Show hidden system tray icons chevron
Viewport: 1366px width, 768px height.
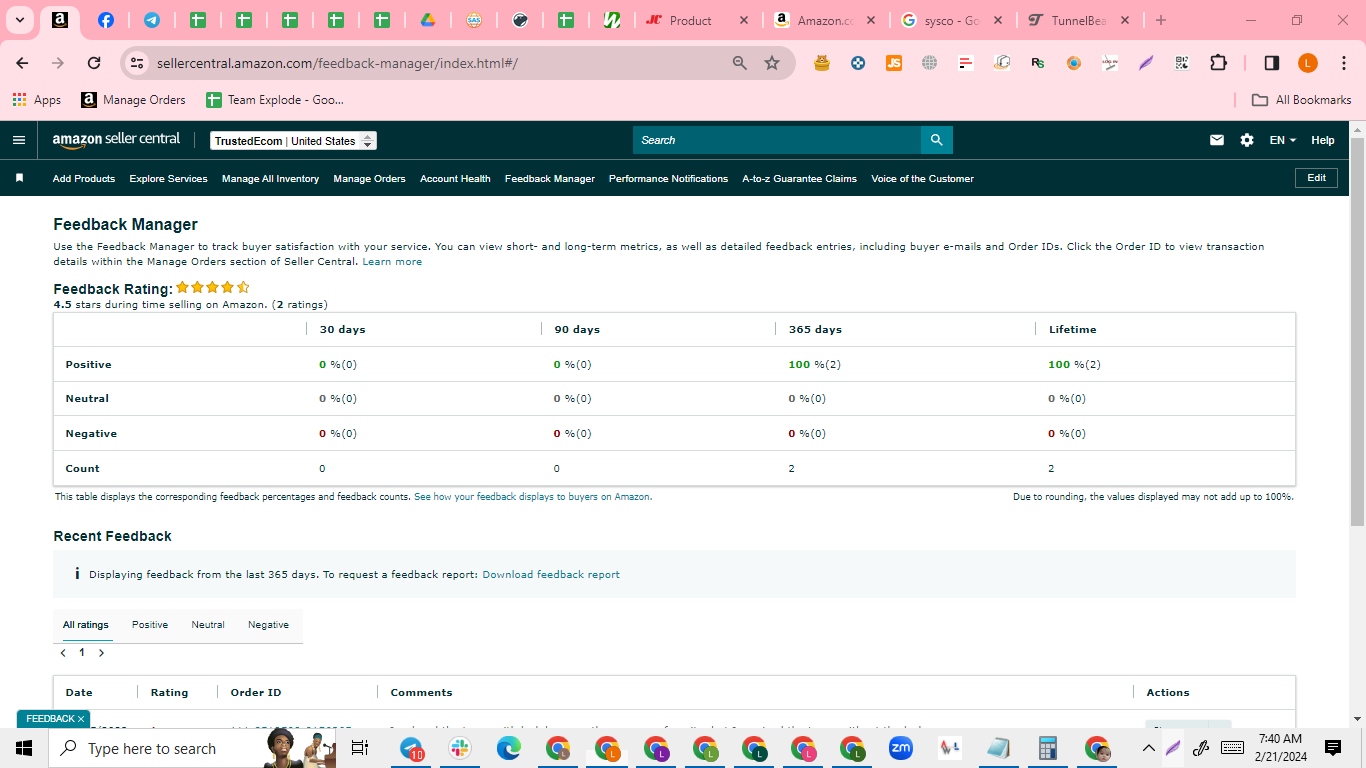1149,748
